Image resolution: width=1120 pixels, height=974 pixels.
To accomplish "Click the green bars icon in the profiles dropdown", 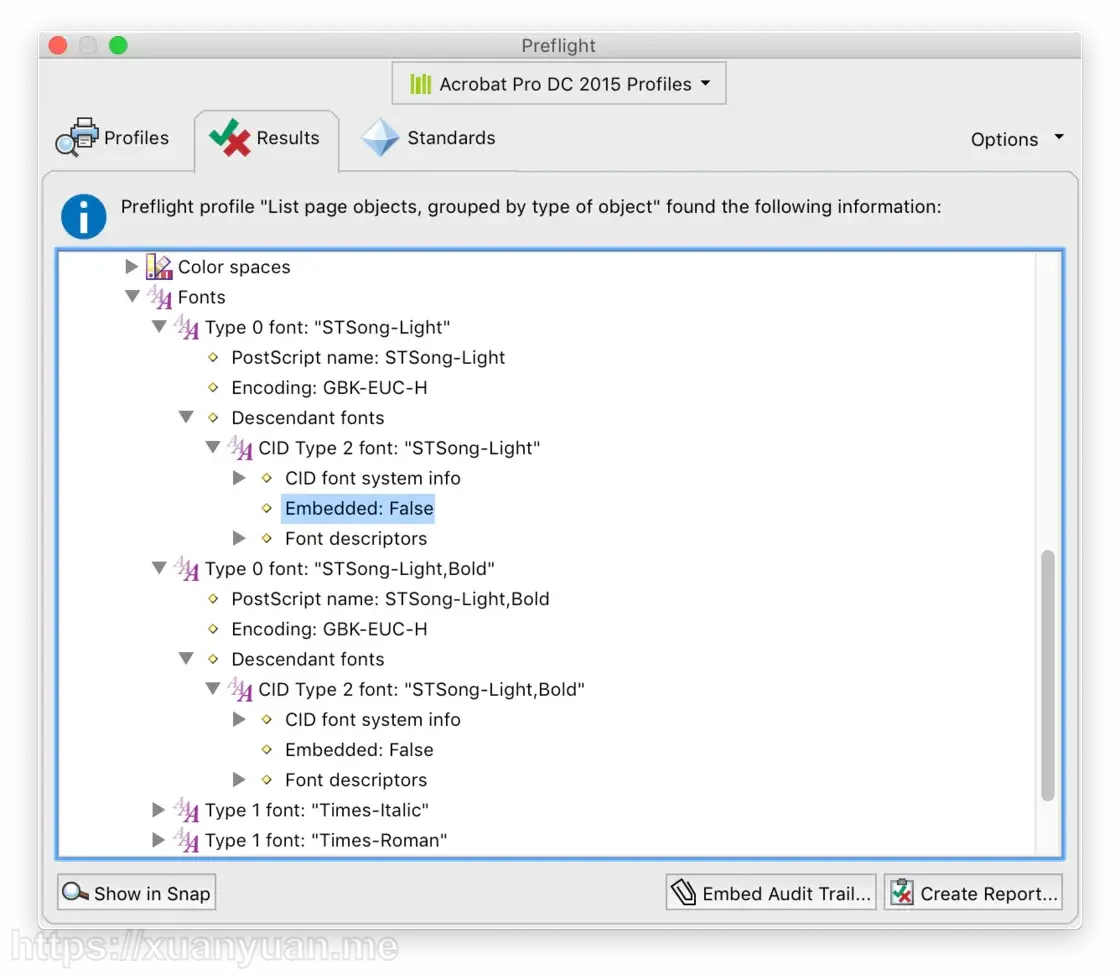I will tap(421, 84).
